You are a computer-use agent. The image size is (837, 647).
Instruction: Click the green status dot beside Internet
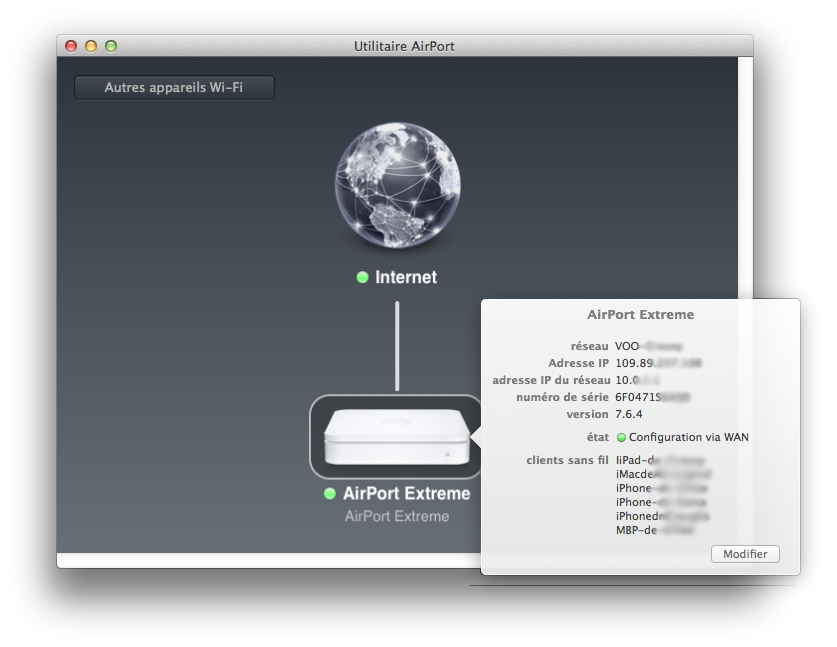(362, 278)
